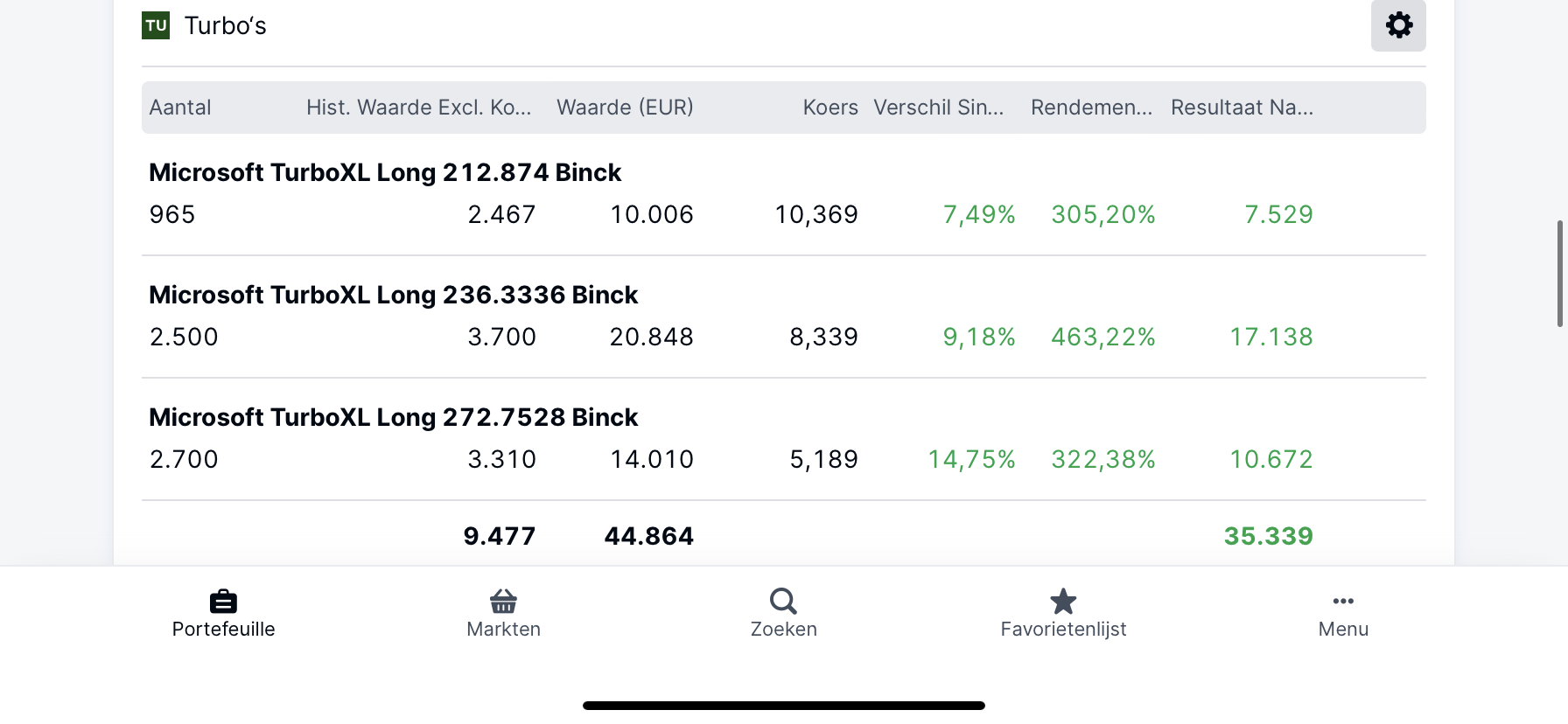The image size is (1568, 724).
Task: Sort by the Waarde (EUR) column header
Action: click(x=625, y=108)
